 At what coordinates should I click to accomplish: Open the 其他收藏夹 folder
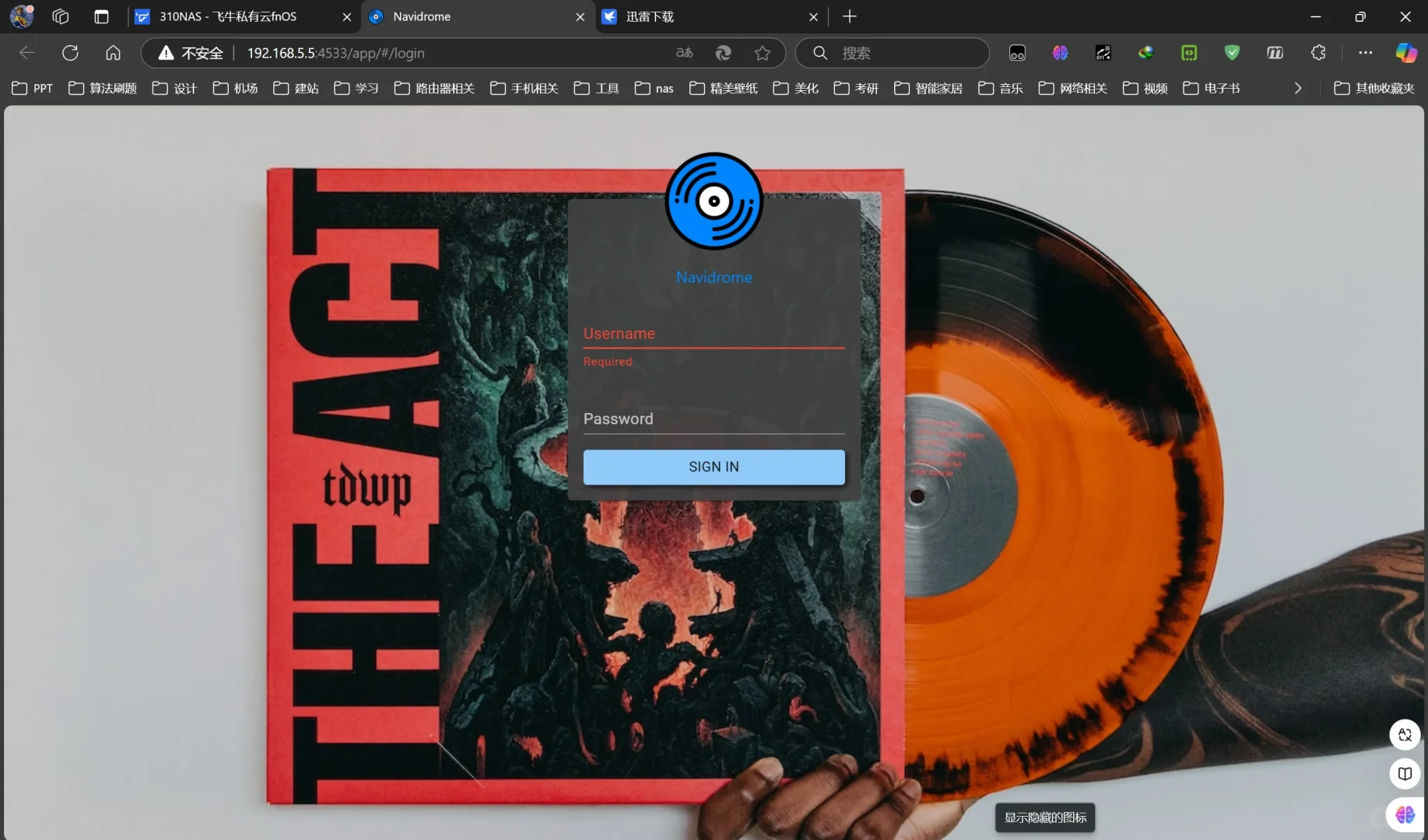tap(1374, 88)
